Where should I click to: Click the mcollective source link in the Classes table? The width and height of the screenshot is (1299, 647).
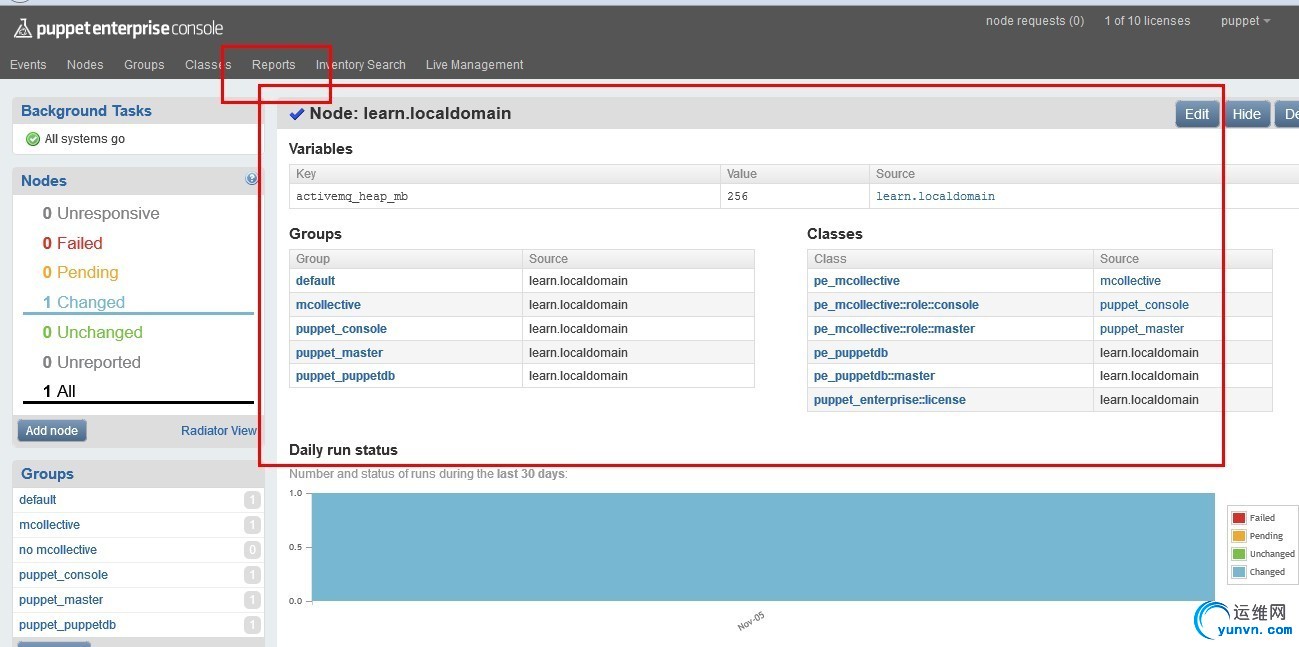point(1130,281)
